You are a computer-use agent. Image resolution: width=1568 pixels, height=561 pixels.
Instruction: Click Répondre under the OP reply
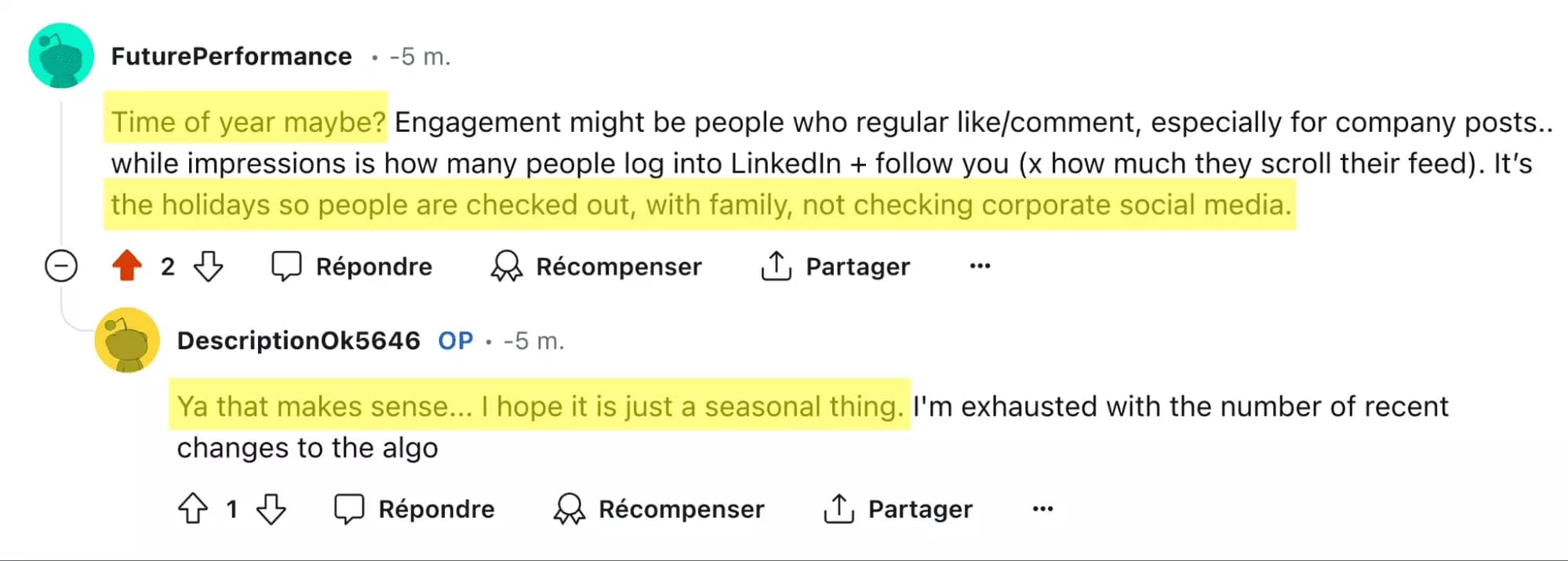pos(435,508)
